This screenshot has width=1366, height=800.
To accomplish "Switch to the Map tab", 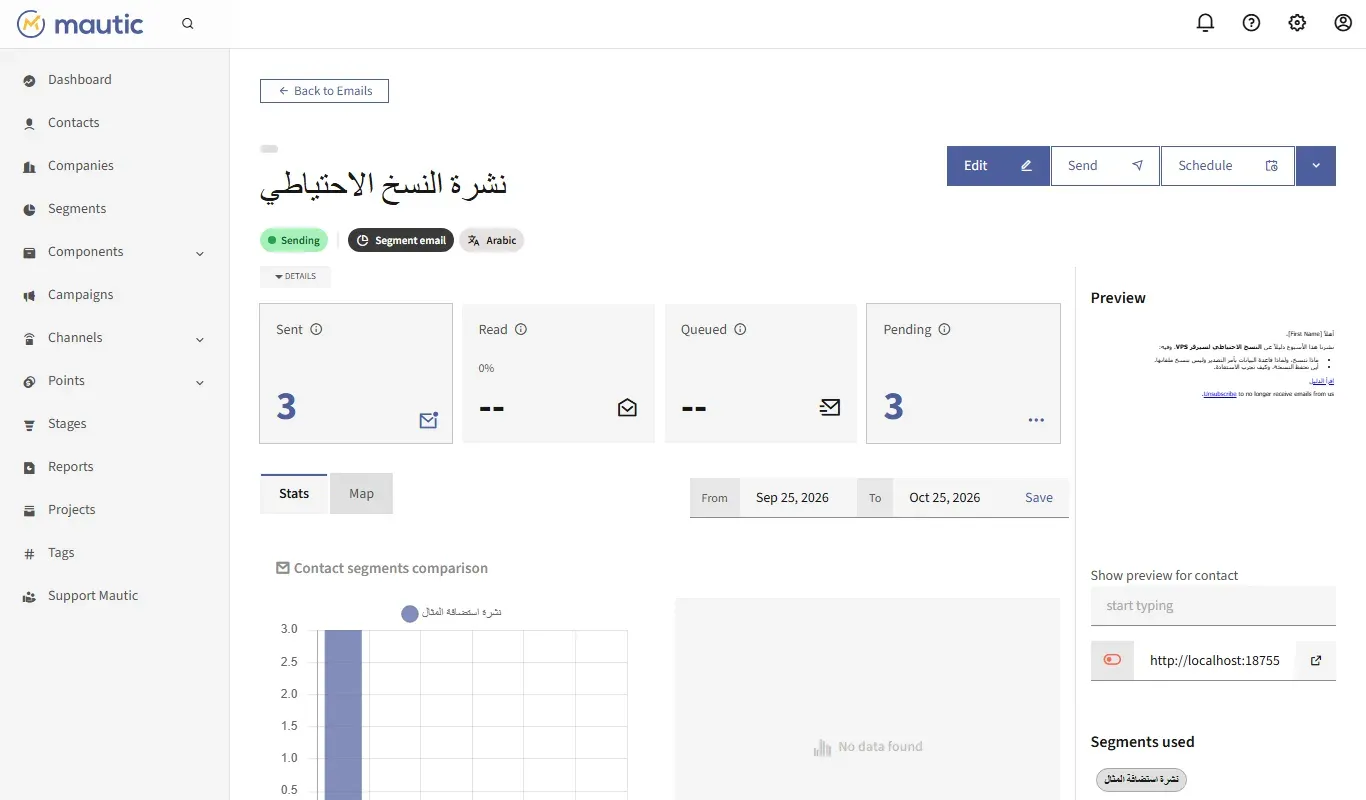I will coord(361,494).
